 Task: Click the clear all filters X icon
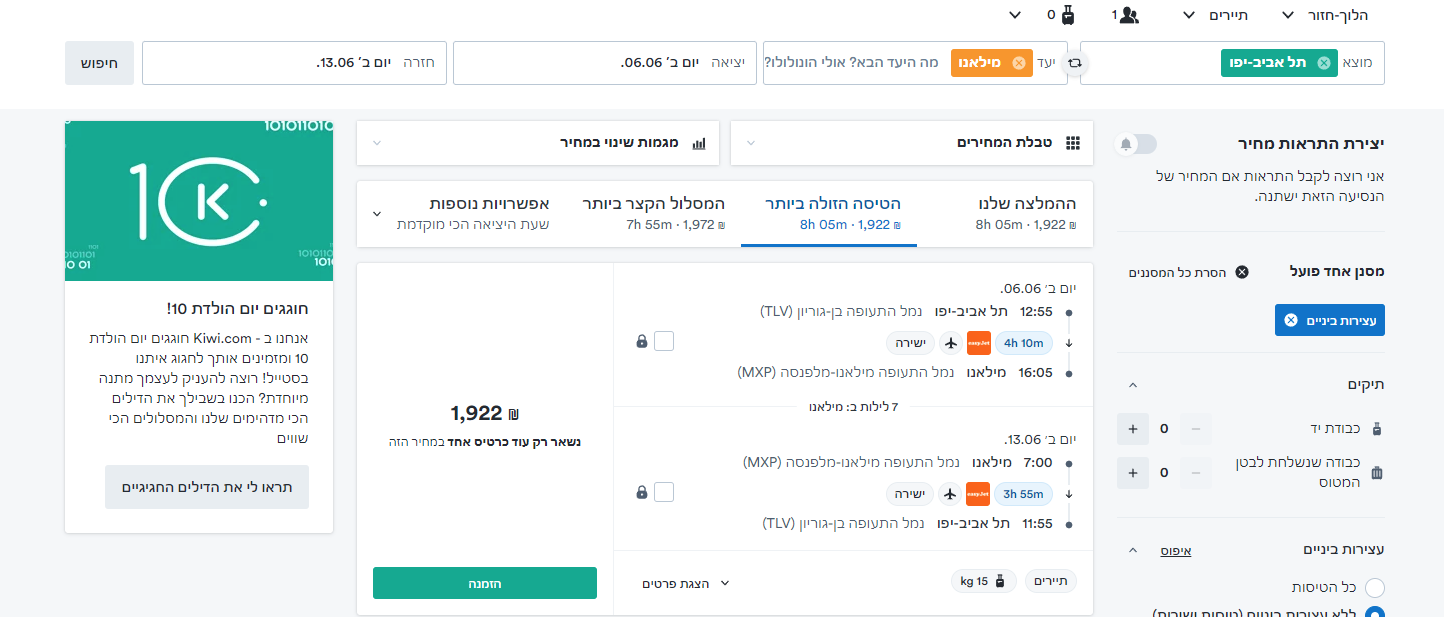coord(1242,272)
